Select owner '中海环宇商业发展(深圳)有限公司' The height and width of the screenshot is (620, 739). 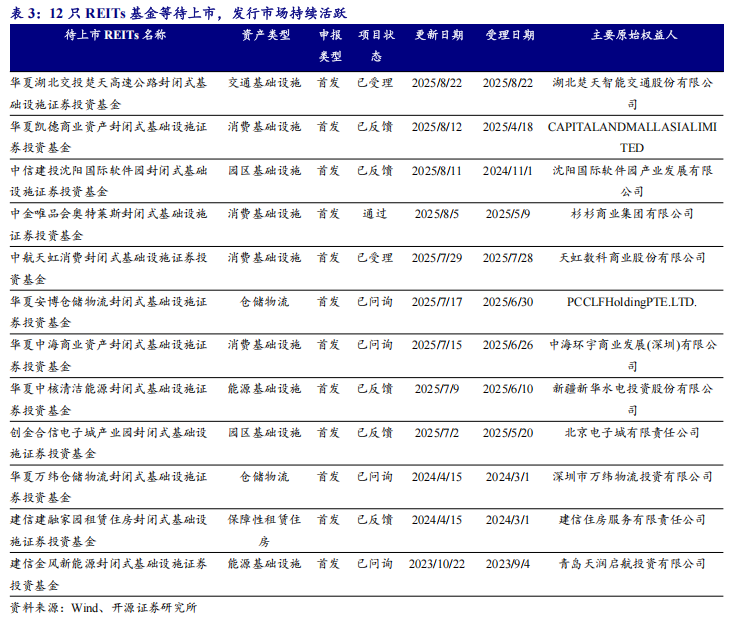[x=632, y=356]
